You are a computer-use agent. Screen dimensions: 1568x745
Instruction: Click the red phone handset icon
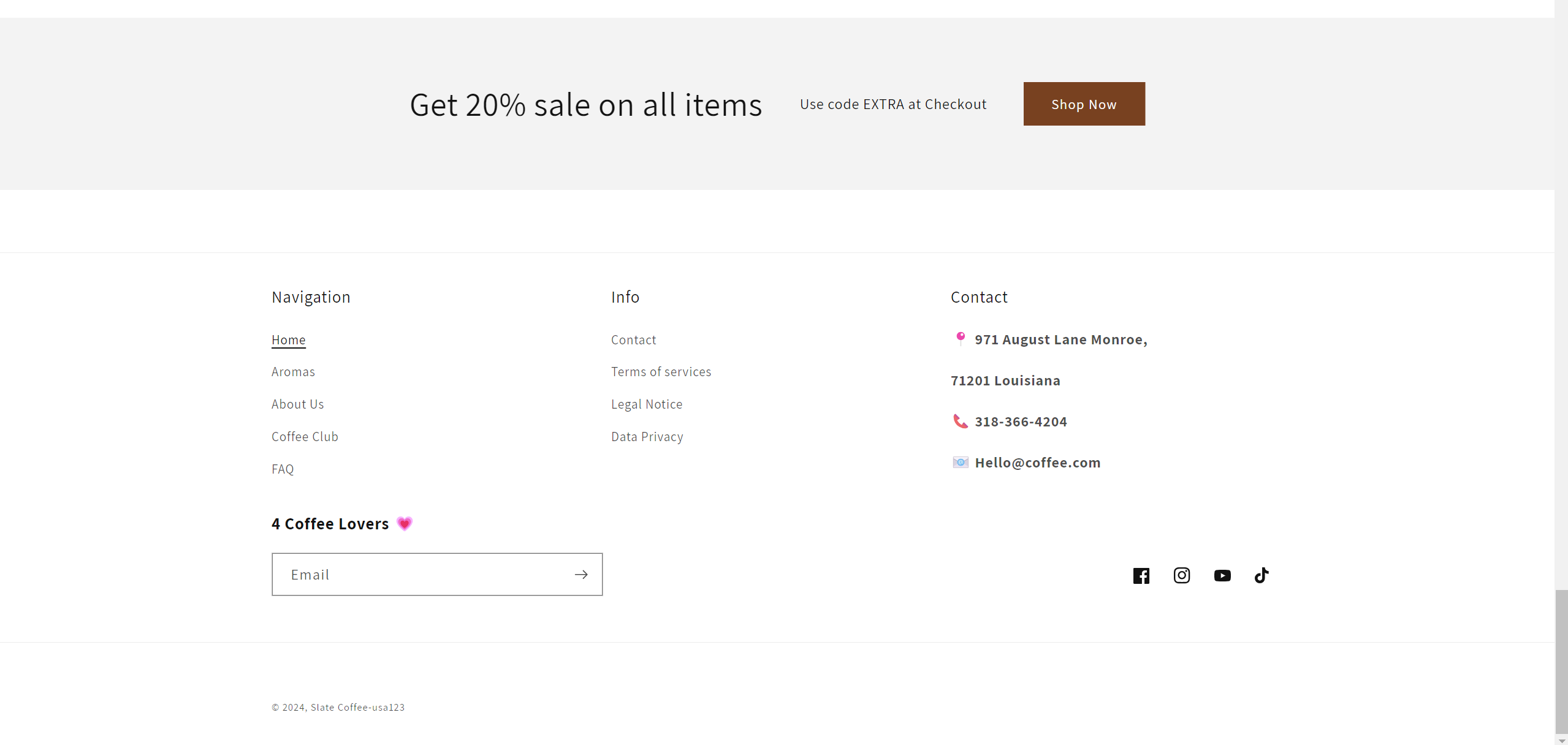(960, 421)
